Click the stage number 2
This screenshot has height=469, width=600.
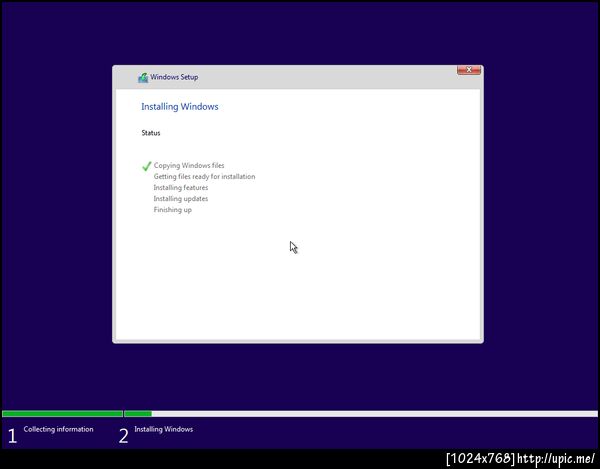tap(123, 436)
